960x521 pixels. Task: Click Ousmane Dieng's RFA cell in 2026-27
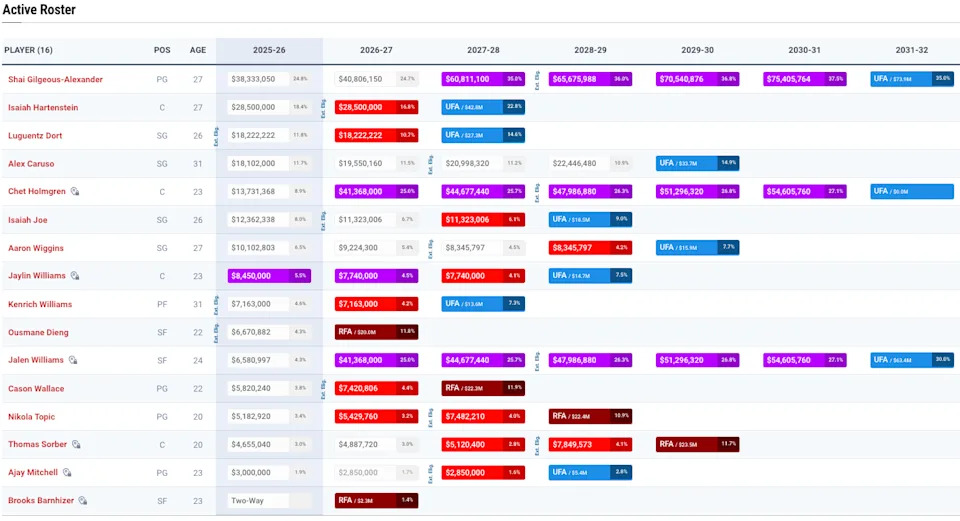(x=376, y=332)
